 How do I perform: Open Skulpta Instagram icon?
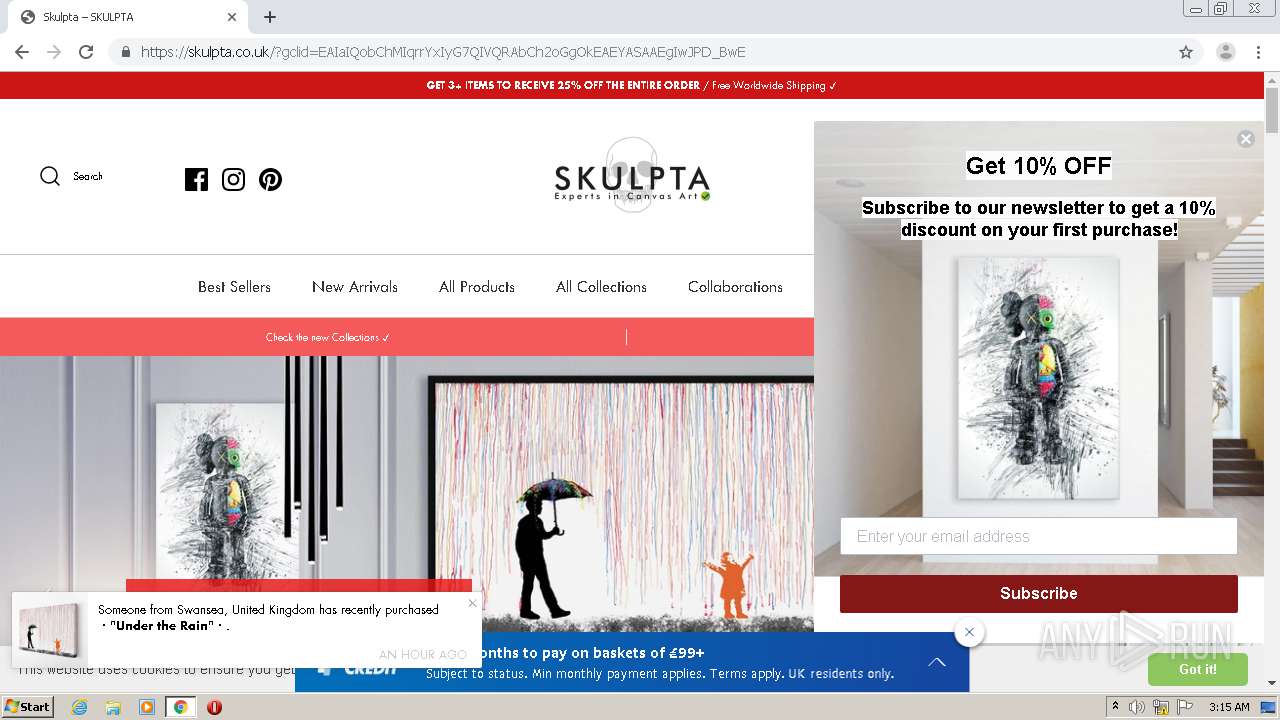233,180
